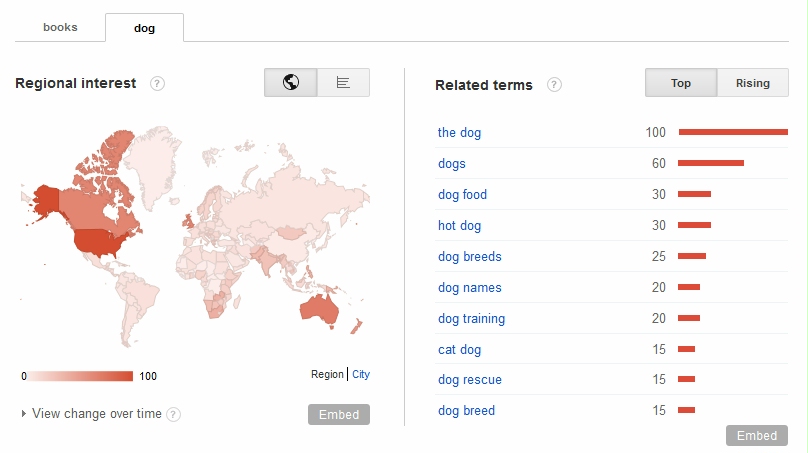Open the 'dog food' related term link
Image resolution: width=808 pixels, height=453 pixels.
coord(462,194)
